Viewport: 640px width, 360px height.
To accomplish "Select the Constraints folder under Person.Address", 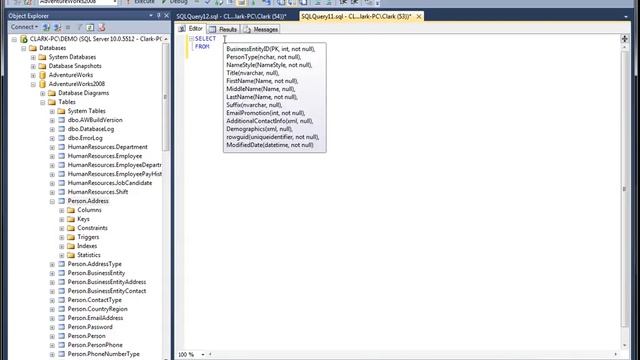I will tap(93, 228).
